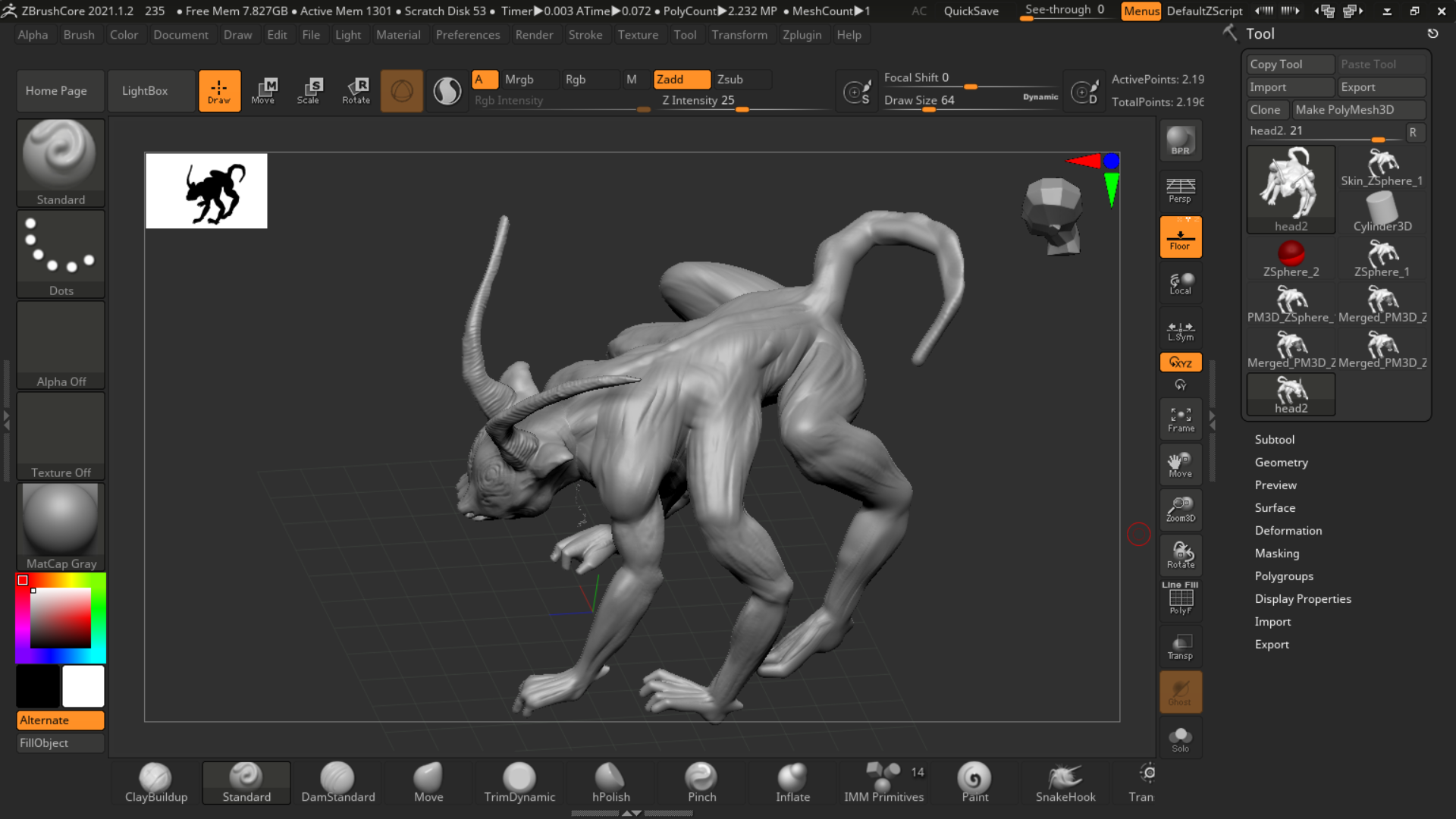The image size is (1456, 819).
Task: Enable Zsub sculpting mode
Action: tap(742, 79)
